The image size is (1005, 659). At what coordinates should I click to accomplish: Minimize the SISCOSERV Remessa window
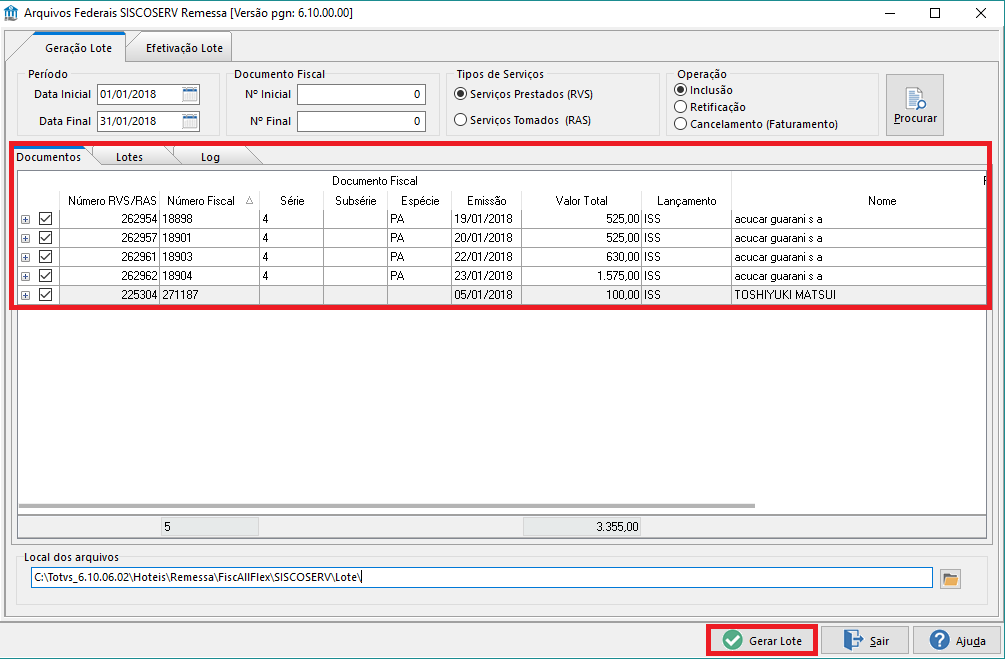pos(890,13)
